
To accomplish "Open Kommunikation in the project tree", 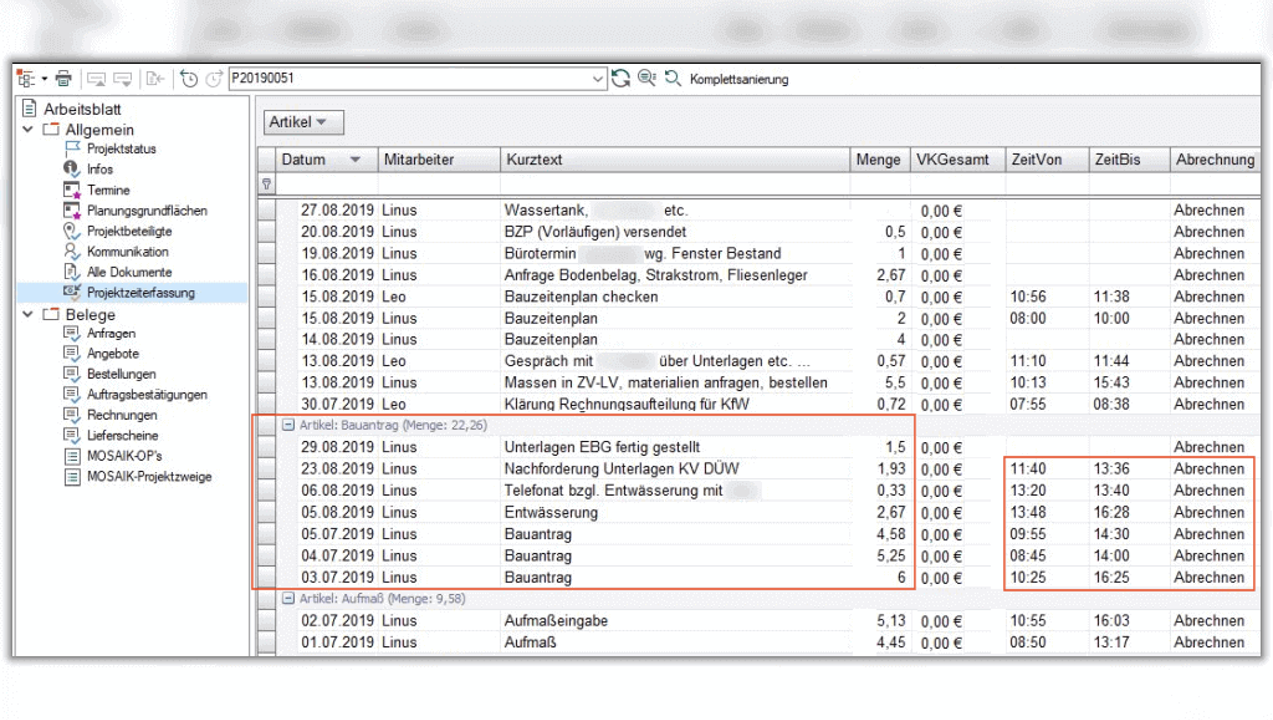I will [127, 252].
